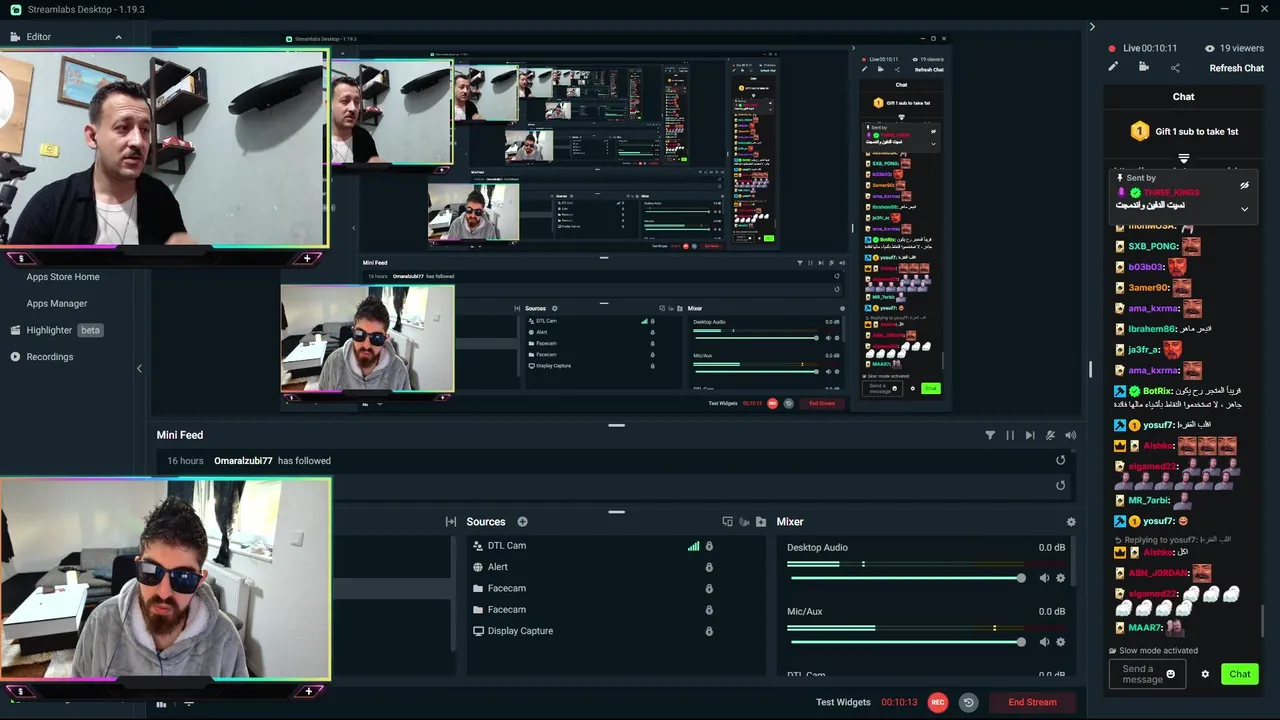This screenshot has height=720, width=1280.
Task: Click the red REC button
Action: point(937,702)
